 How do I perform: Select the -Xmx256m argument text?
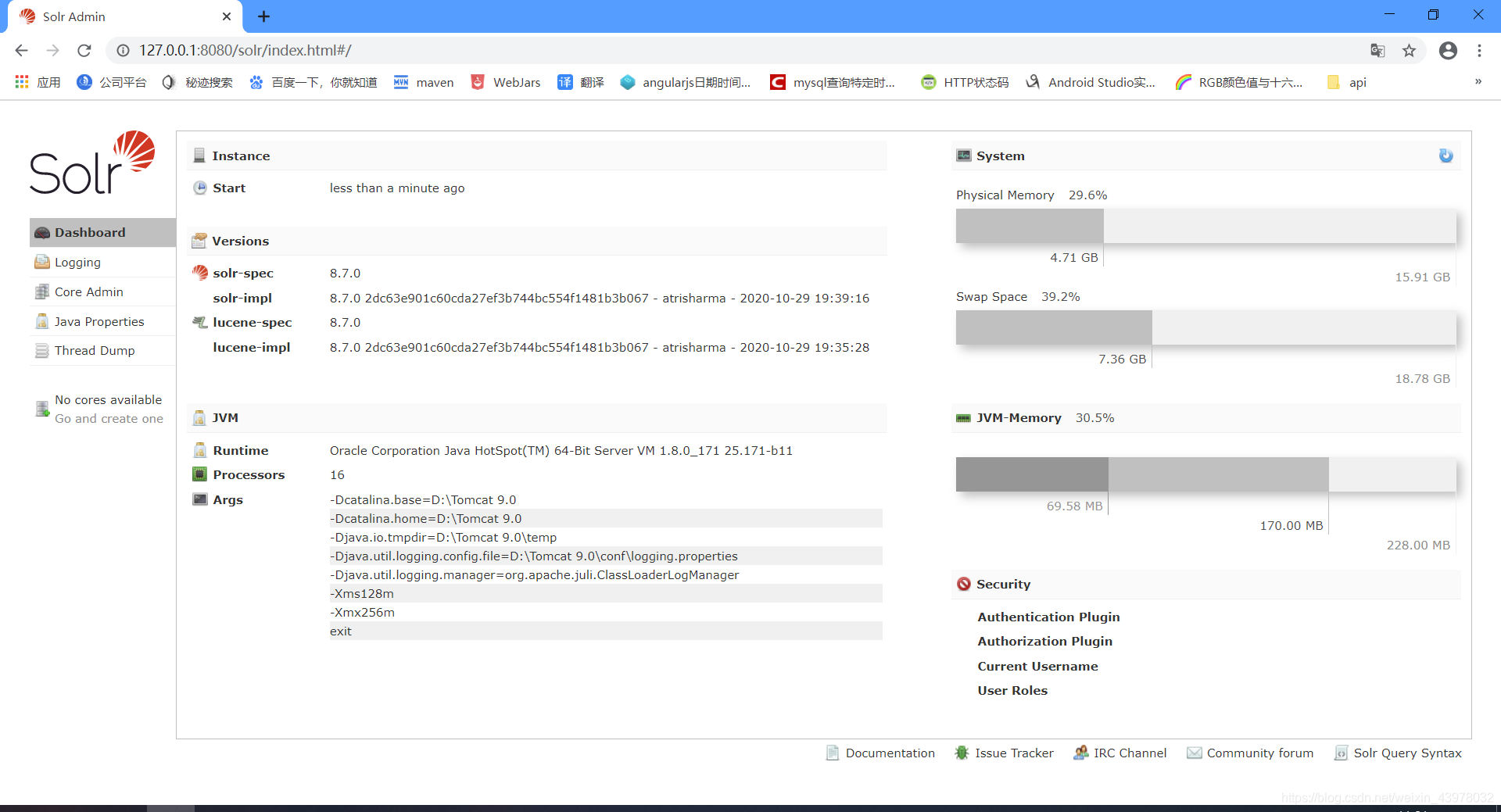pyautogui.click(x=362, y=612)
